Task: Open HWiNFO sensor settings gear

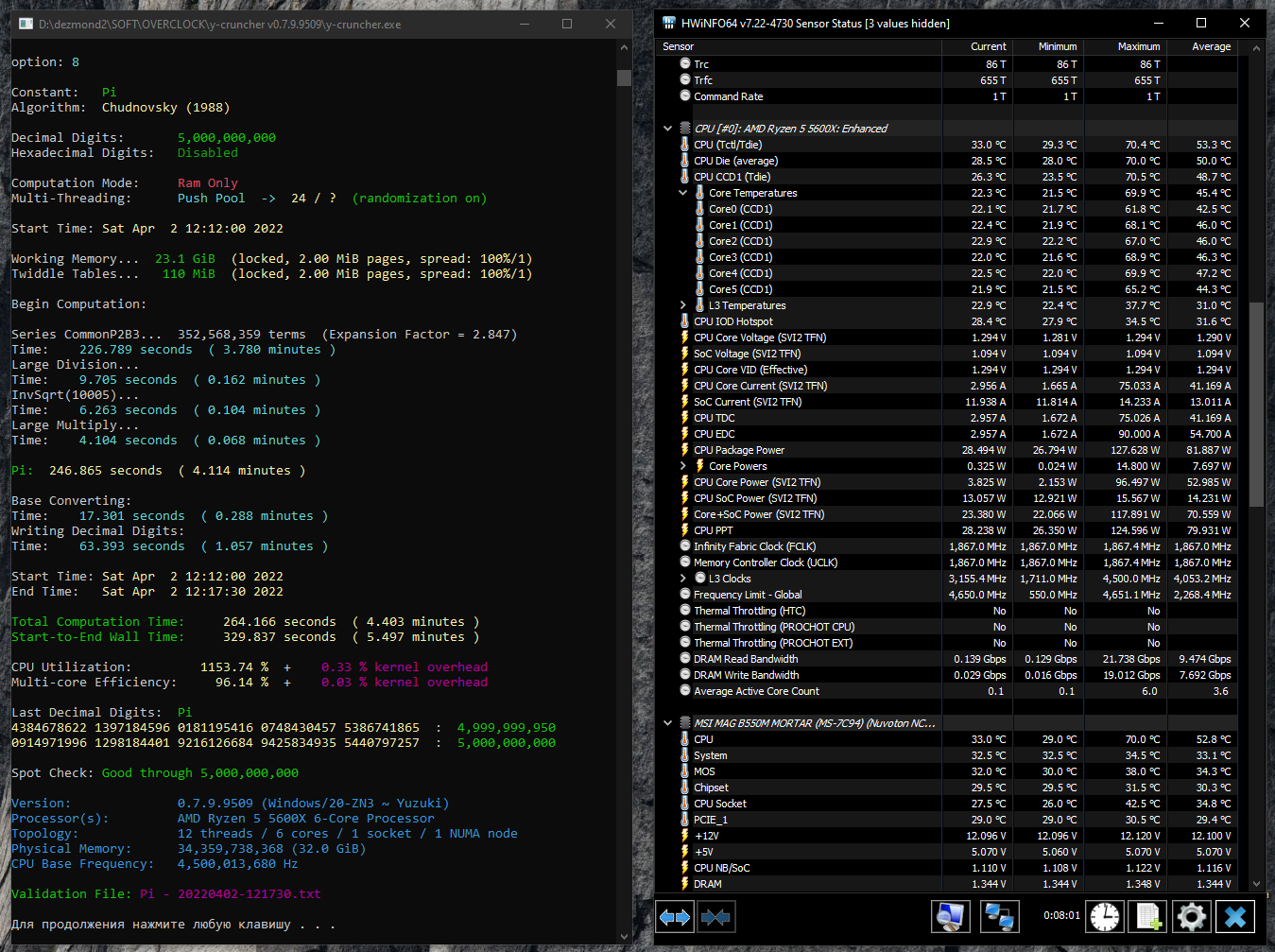Action: point(1192,917)
